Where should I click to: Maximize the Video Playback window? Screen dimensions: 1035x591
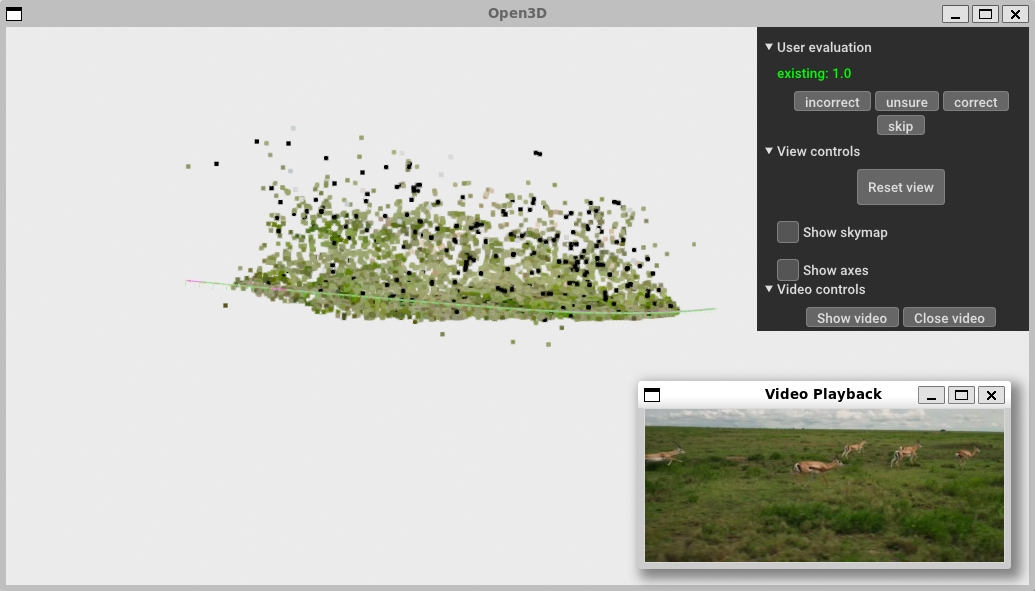961,395
